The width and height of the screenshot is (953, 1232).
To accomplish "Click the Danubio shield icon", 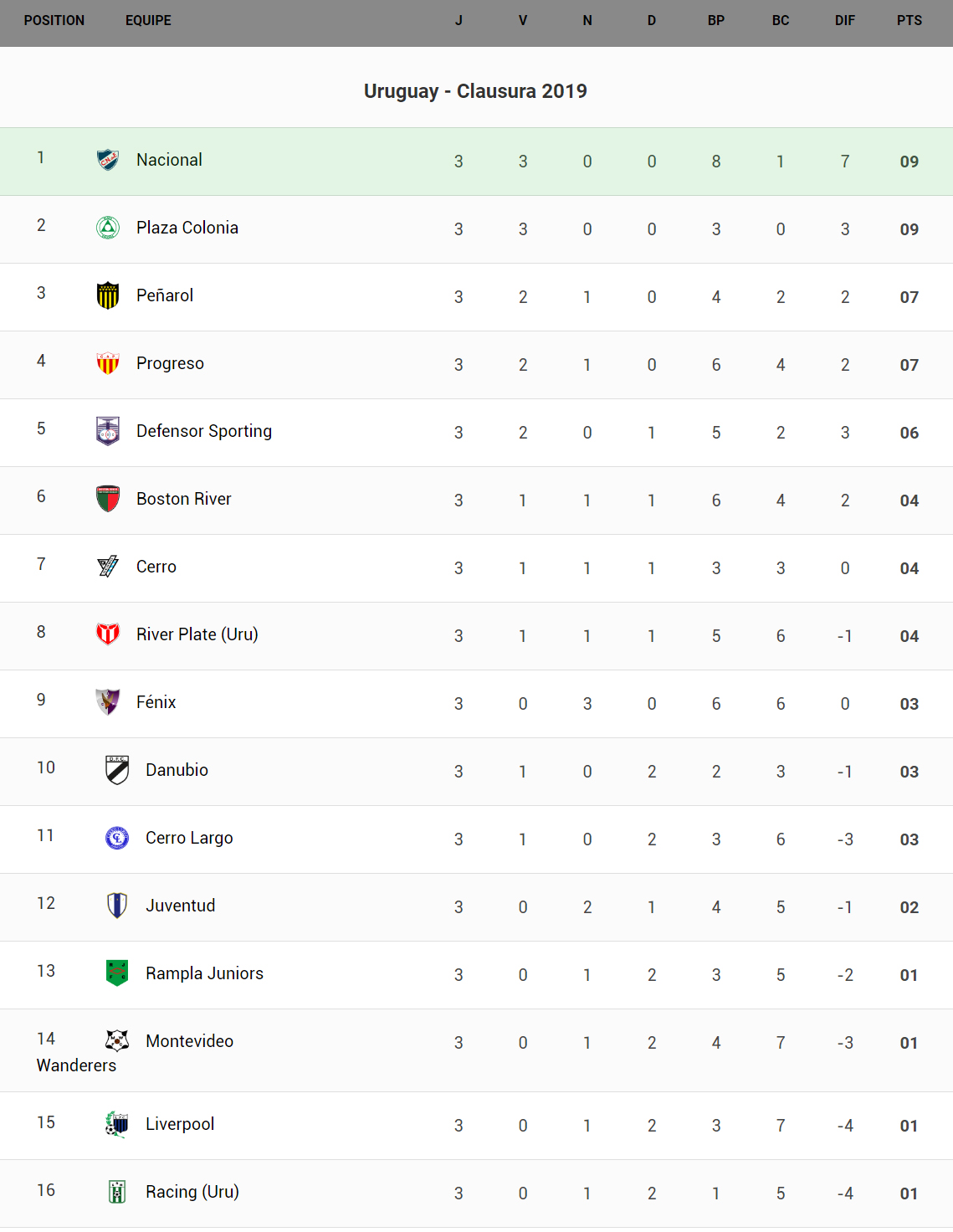I will 117,770.
